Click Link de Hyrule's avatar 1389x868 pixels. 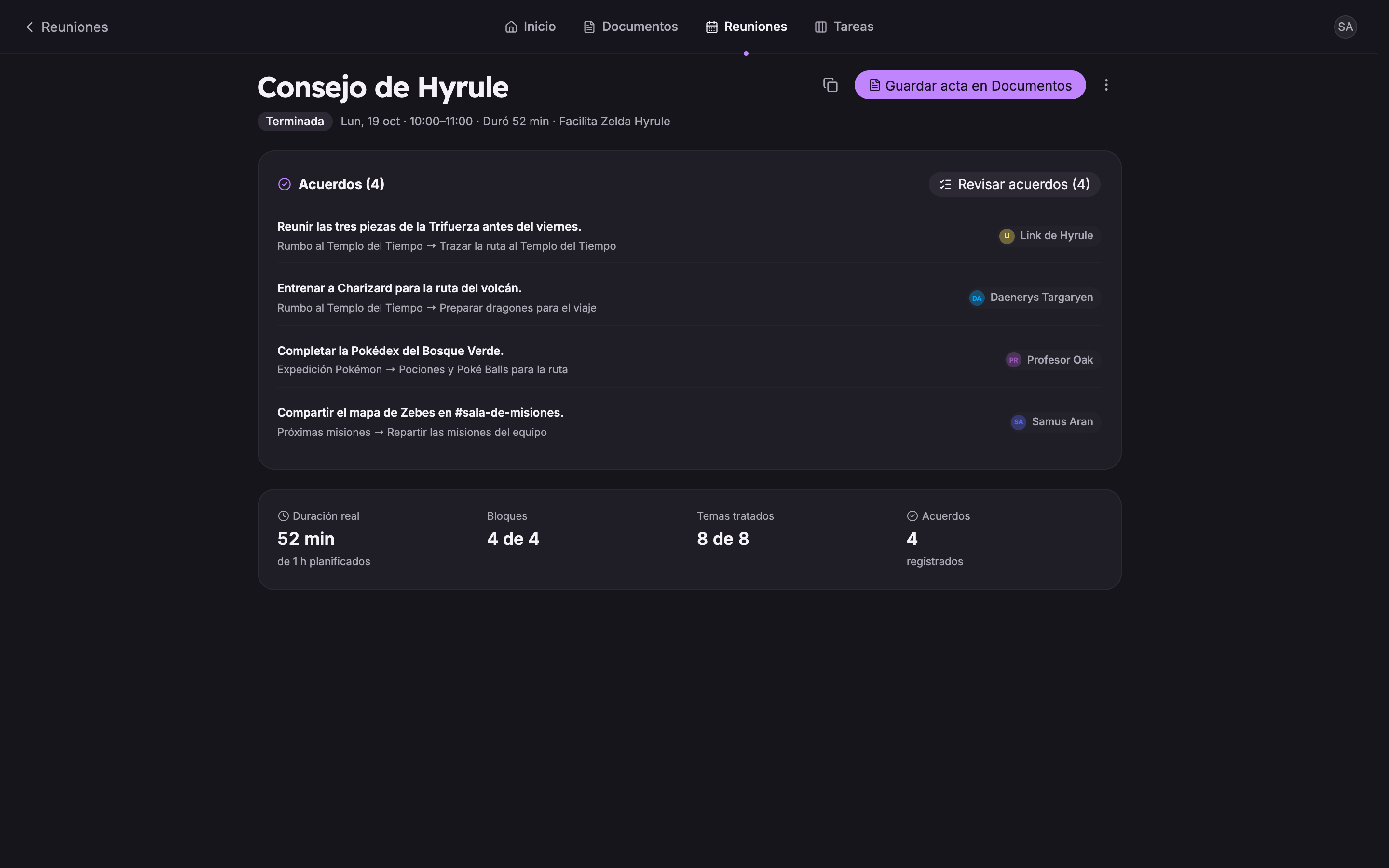[1006, 236]
